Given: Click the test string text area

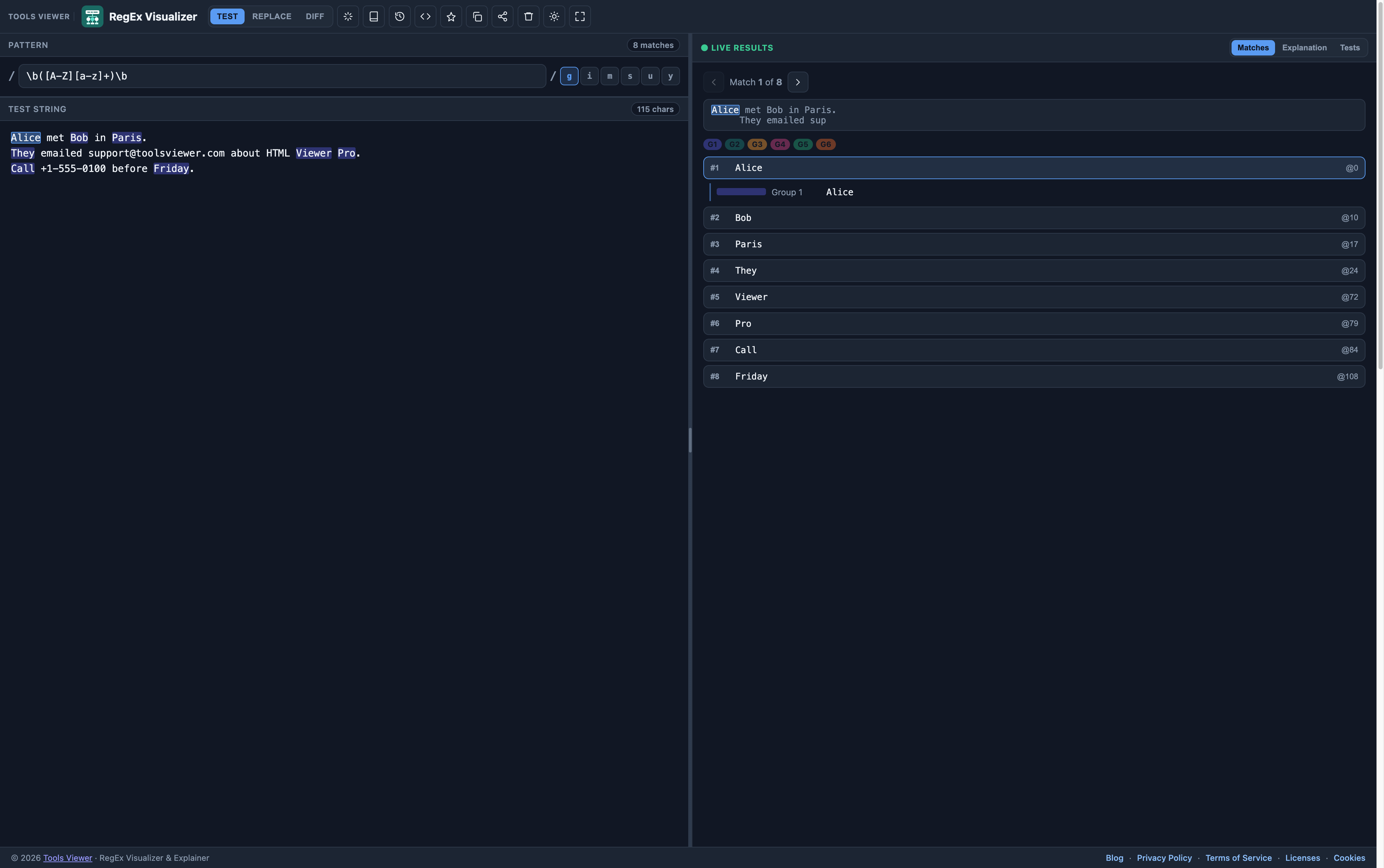Looking at the screenshot, I should (x=344, y=483).
